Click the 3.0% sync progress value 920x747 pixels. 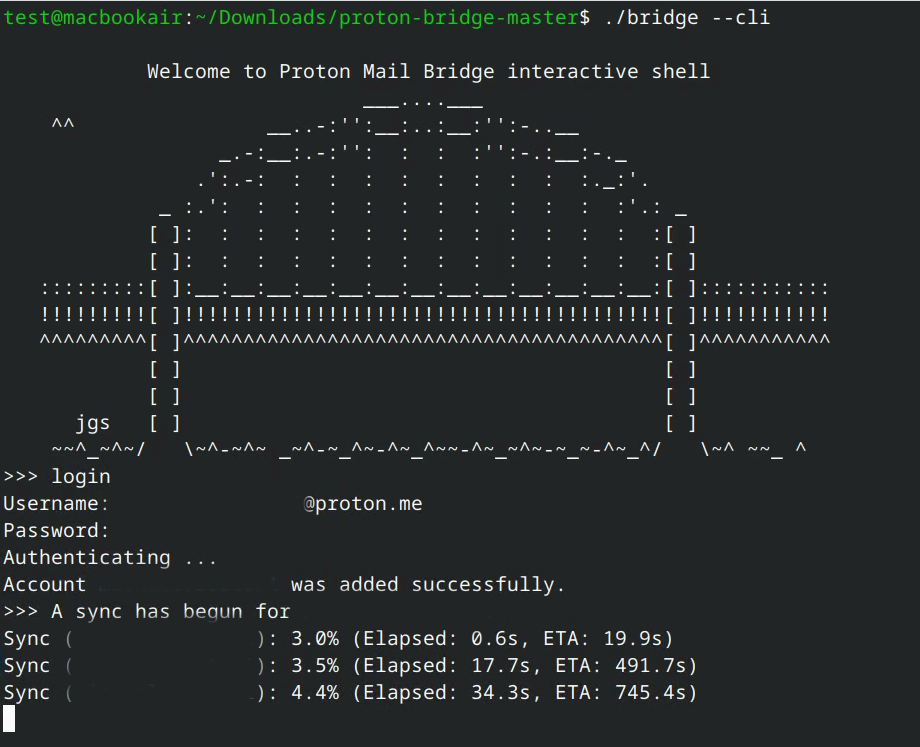(315, 639)
